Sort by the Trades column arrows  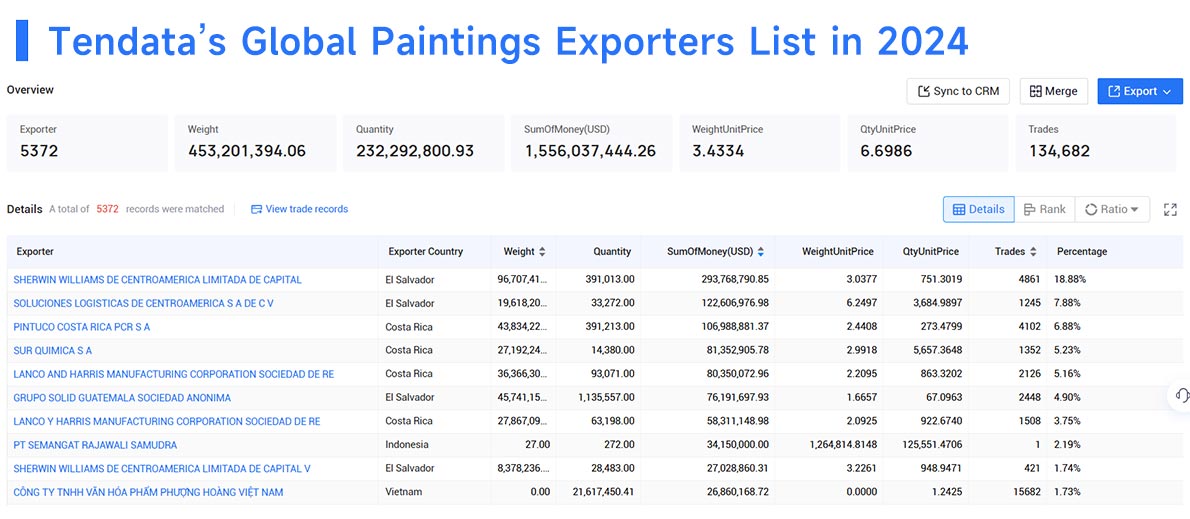1032,251
